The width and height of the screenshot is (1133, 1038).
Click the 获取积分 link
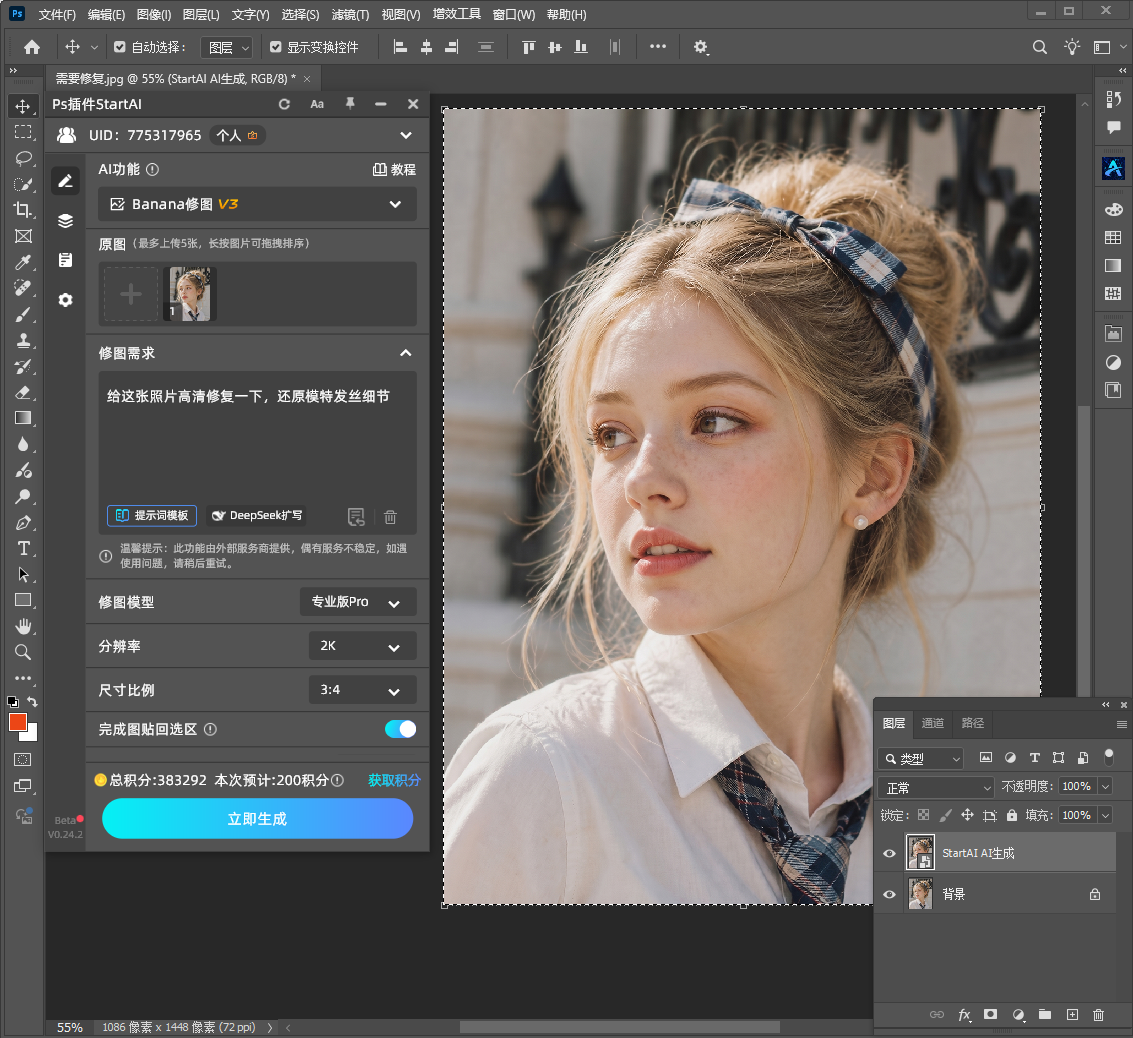(x=394, y=780)
